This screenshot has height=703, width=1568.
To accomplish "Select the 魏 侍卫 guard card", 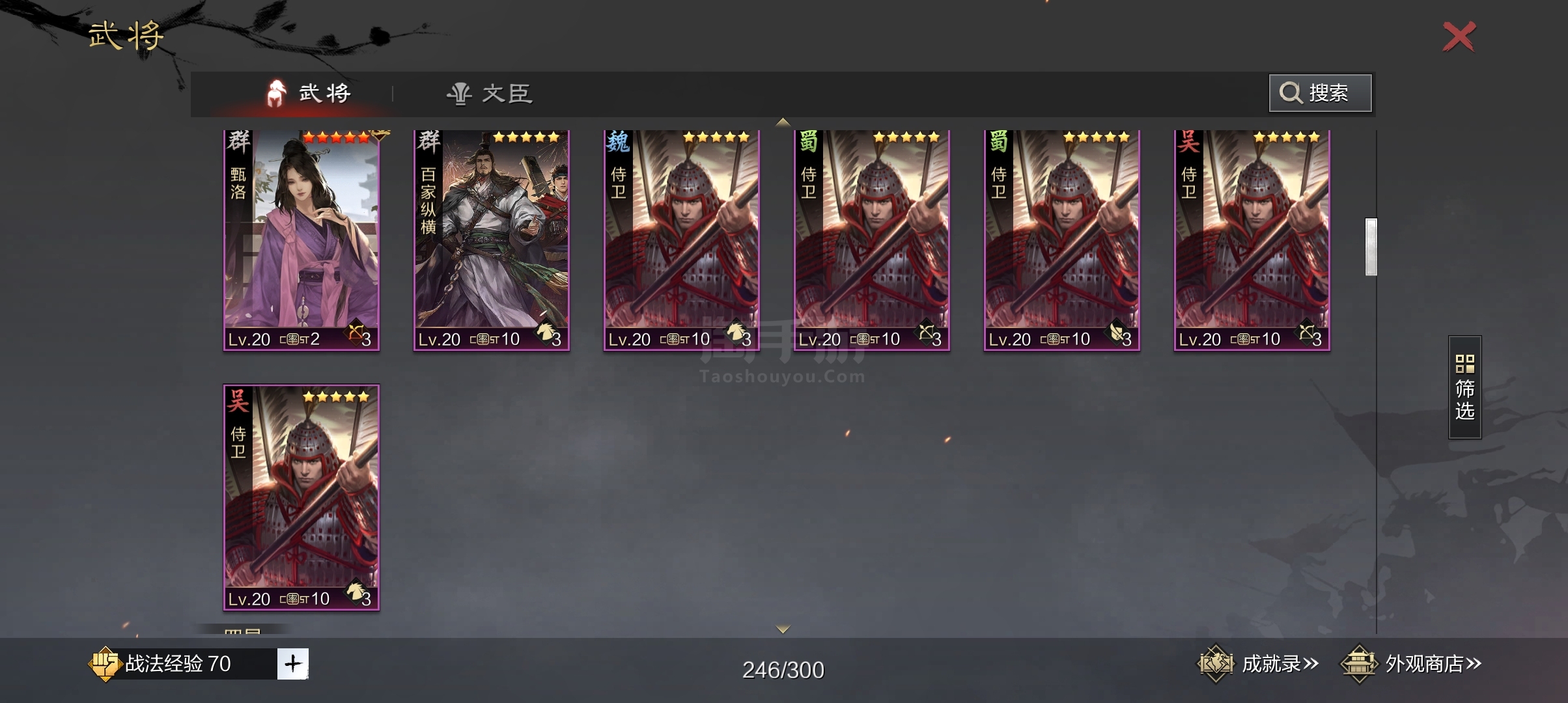I will [x=682, y=240].
